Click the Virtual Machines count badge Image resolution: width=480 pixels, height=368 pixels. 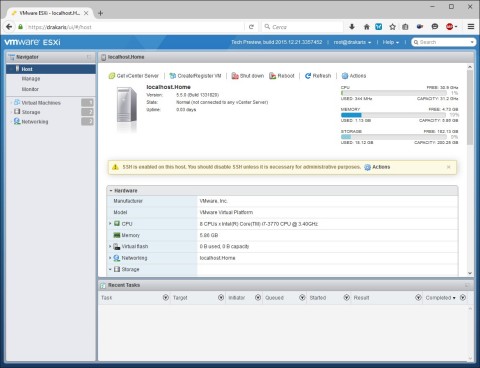87,102
